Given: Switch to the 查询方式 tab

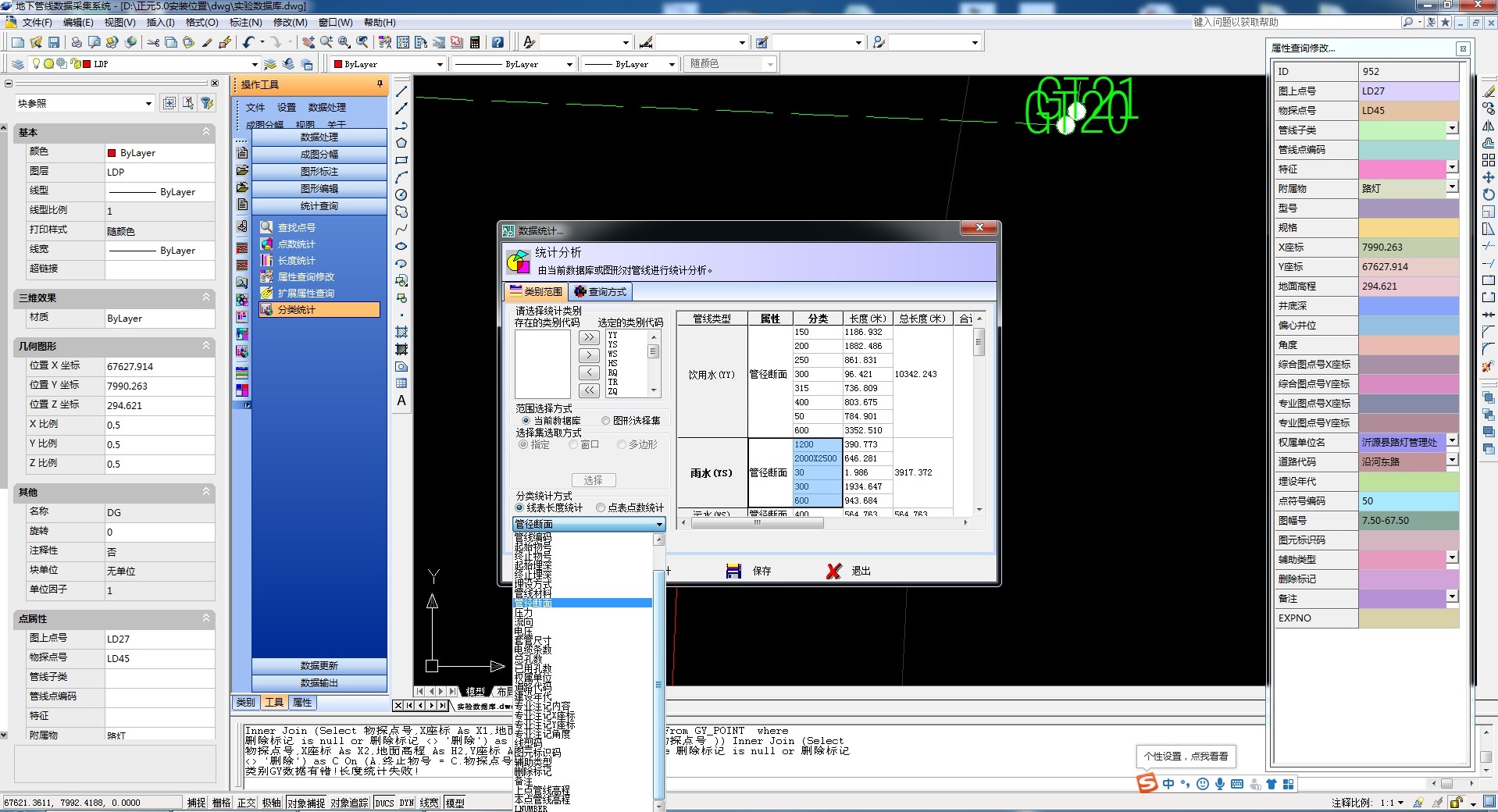Looking at the screenshot, I should [600, 292].
